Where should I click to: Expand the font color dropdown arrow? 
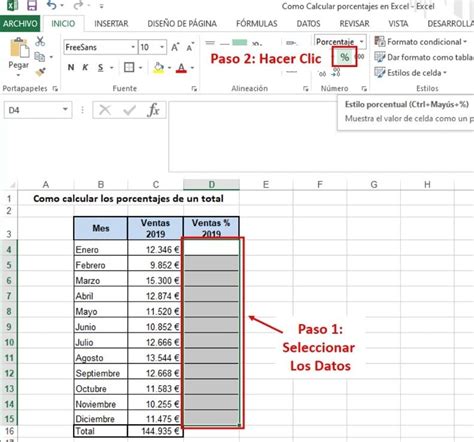click(192, 68)
